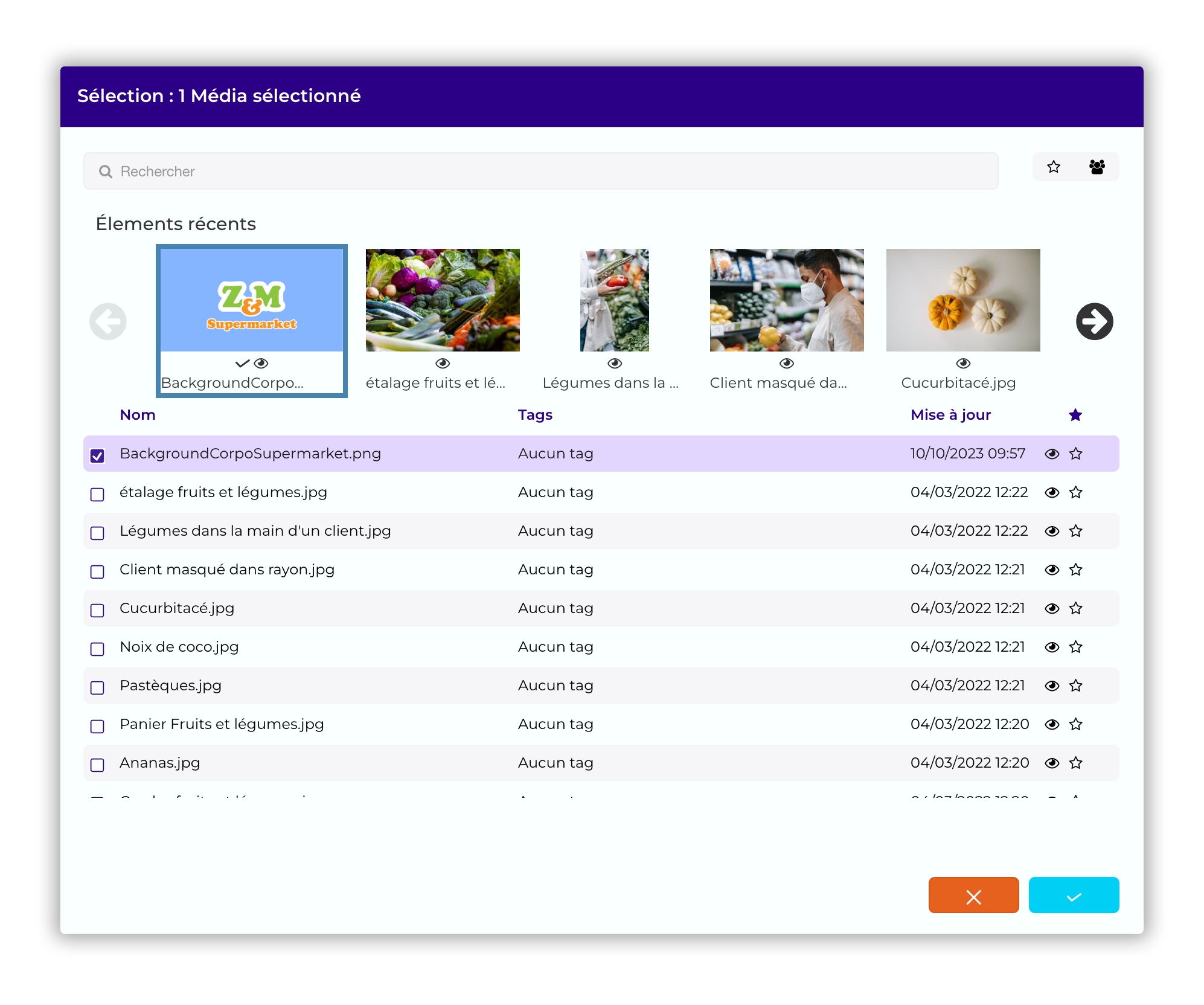Viewport: 1204px width, 1005px height.
Task: Check the Client masqué dans rayon.jpg checkbox
Action: 97,571
